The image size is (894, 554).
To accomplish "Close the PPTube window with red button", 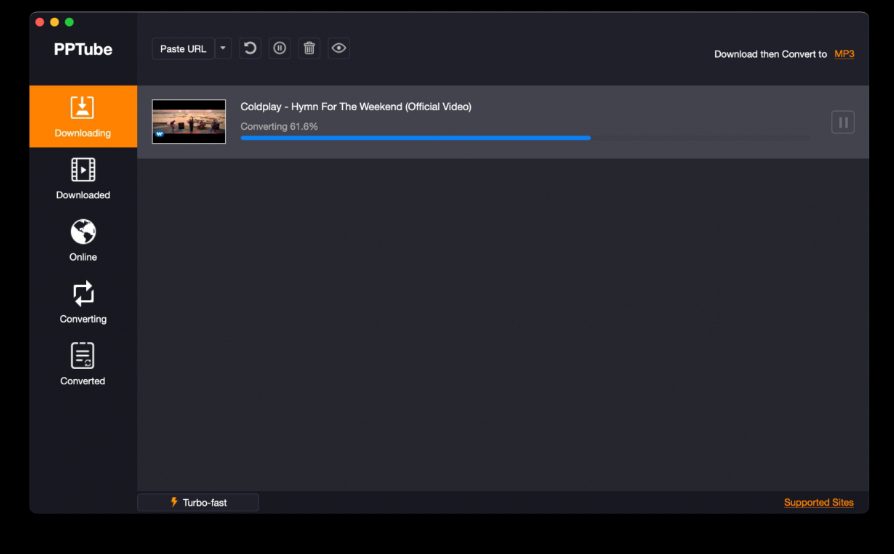I will pos(40,22).
